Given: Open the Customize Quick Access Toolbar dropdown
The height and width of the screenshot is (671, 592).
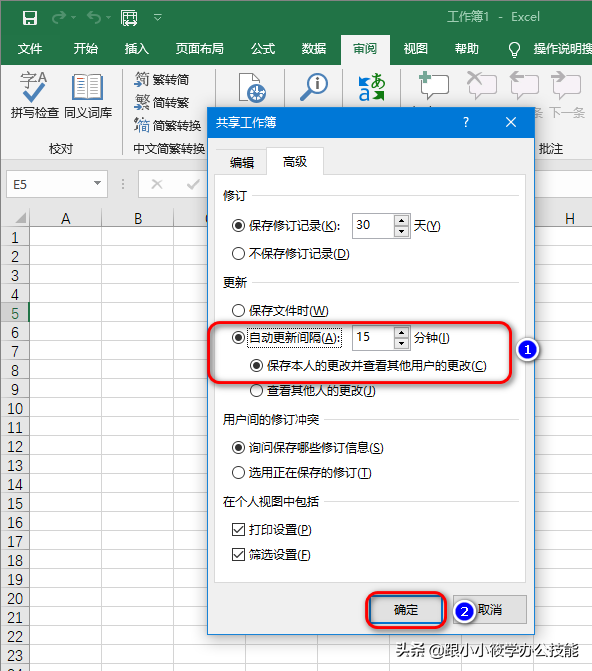Looking at the screenshot, I should pos(158,18).
